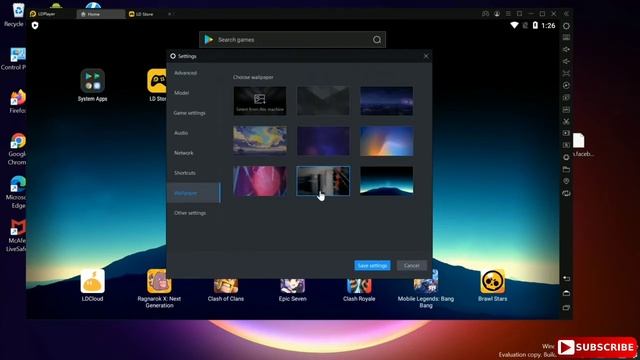Image resolution: width=640 pixels, height=360 pixels.
Task: Switch to the Home tab
Action: (100, 14)
